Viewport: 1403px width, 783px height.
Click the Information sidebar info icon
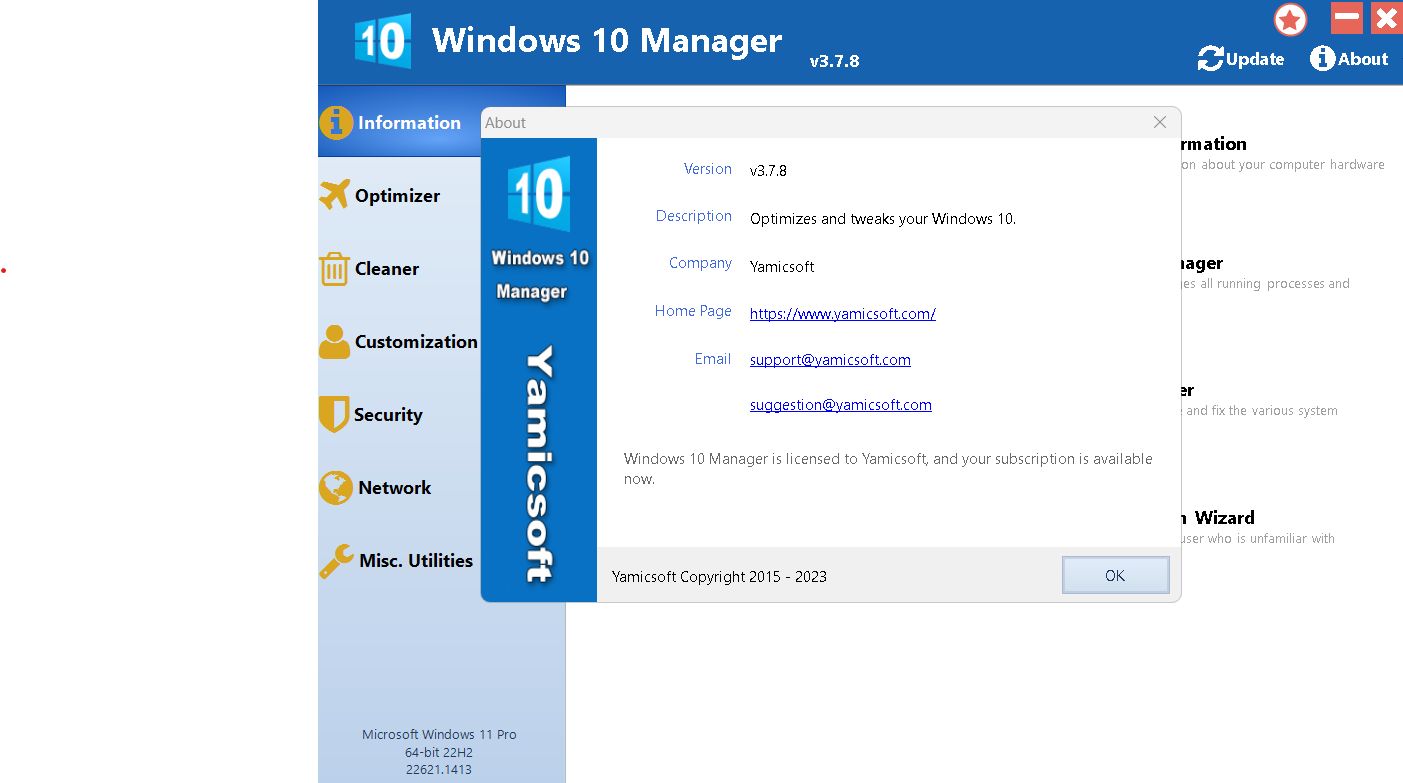click(336, 122)
